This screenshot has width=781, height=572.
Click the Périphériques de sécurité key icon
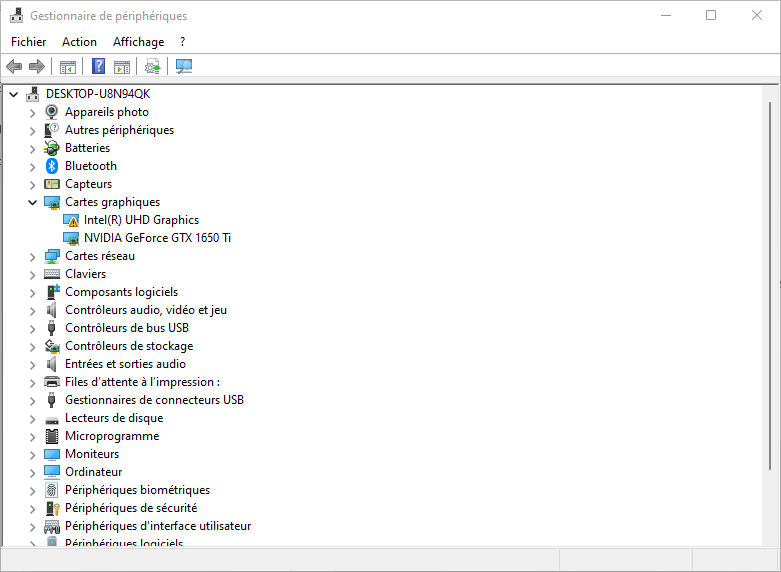tap(52, 508)
